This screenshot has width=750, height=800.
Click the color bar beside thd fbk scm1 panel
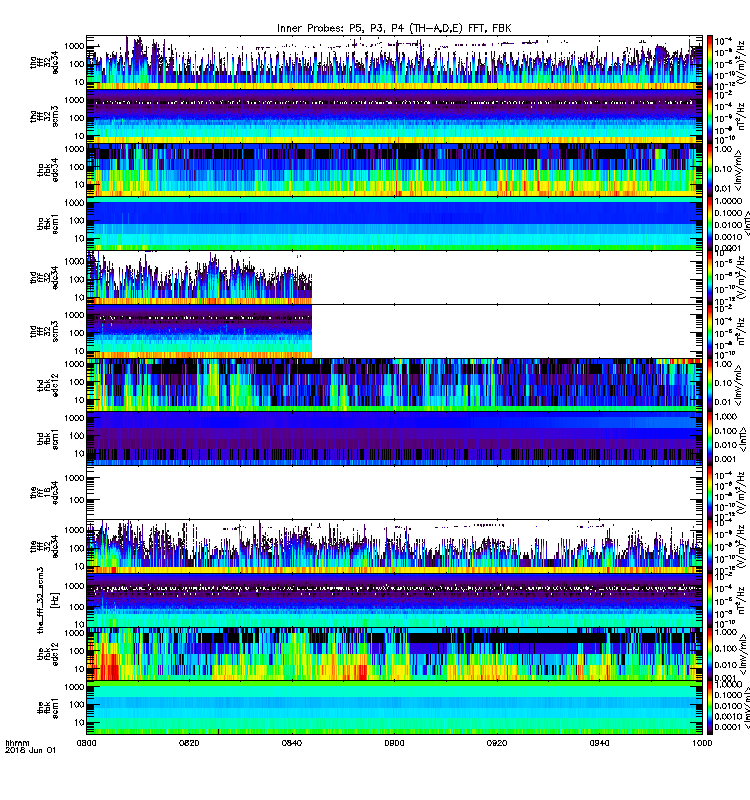[710, 439]
